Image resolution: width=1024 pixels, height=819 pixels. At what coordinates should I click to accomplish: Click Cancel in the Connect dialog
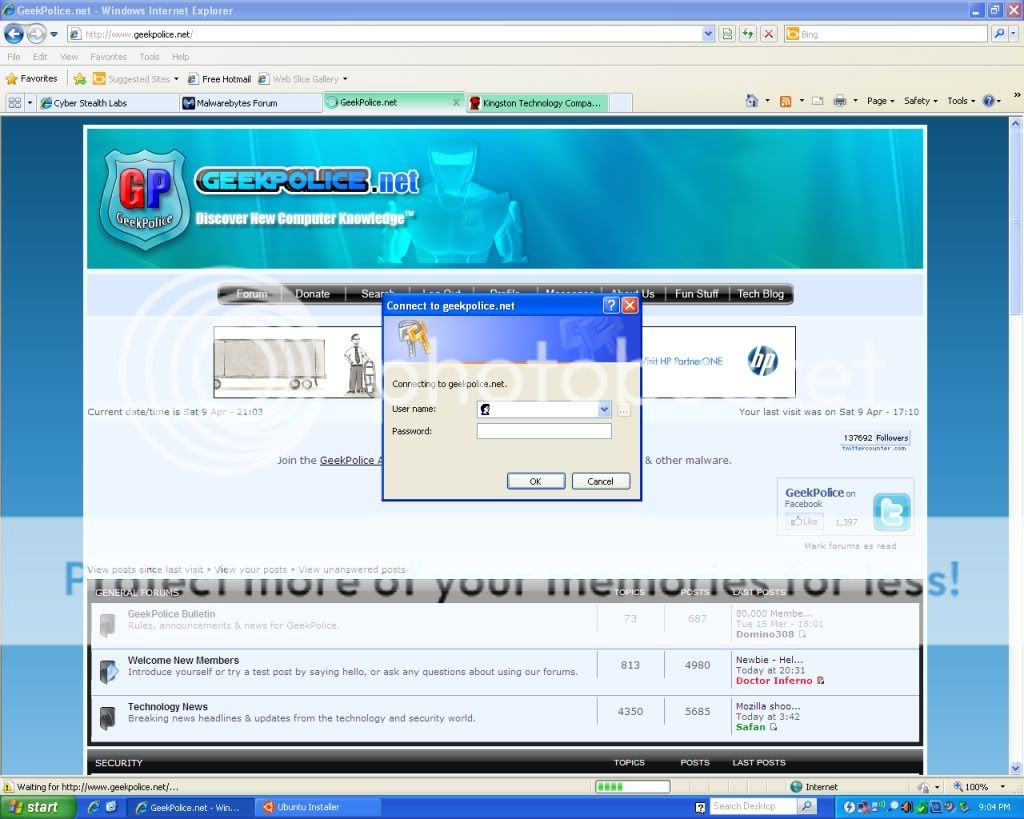pyautogui.click(x=600, y=481)
